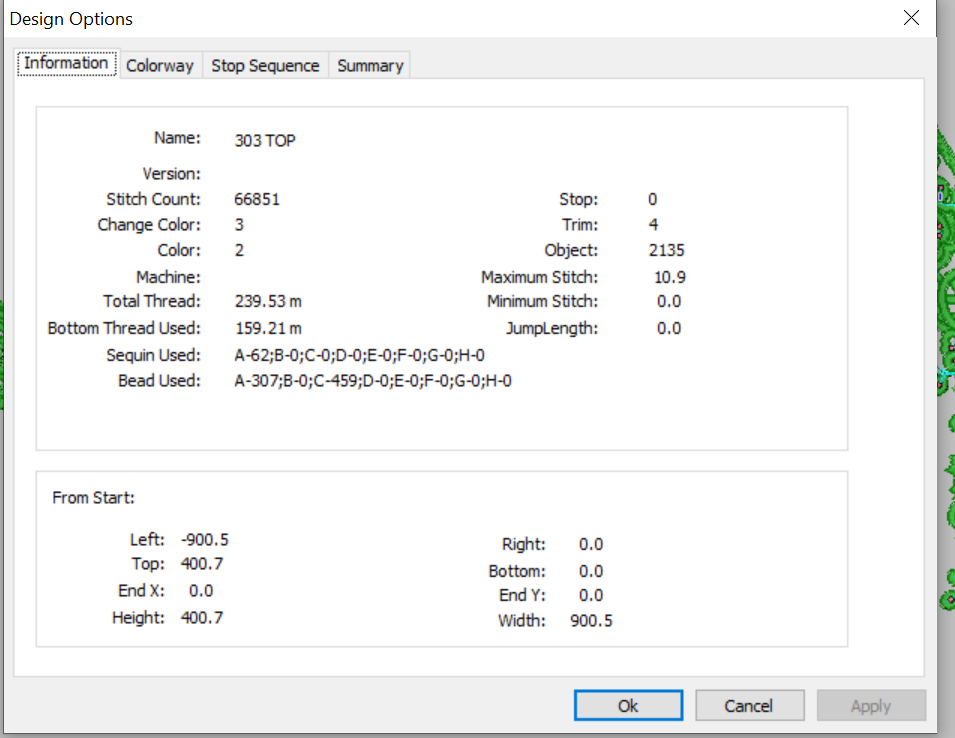Click the Machine label
The height and width of the screenshot is (738, 955).
click(168, 277)
